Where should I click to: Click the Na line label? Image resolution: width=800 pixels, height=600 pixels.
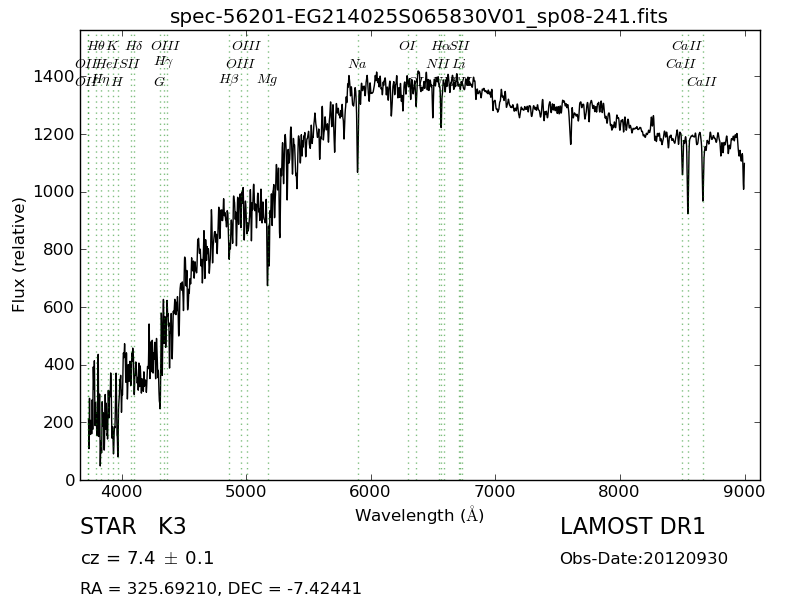357,64
